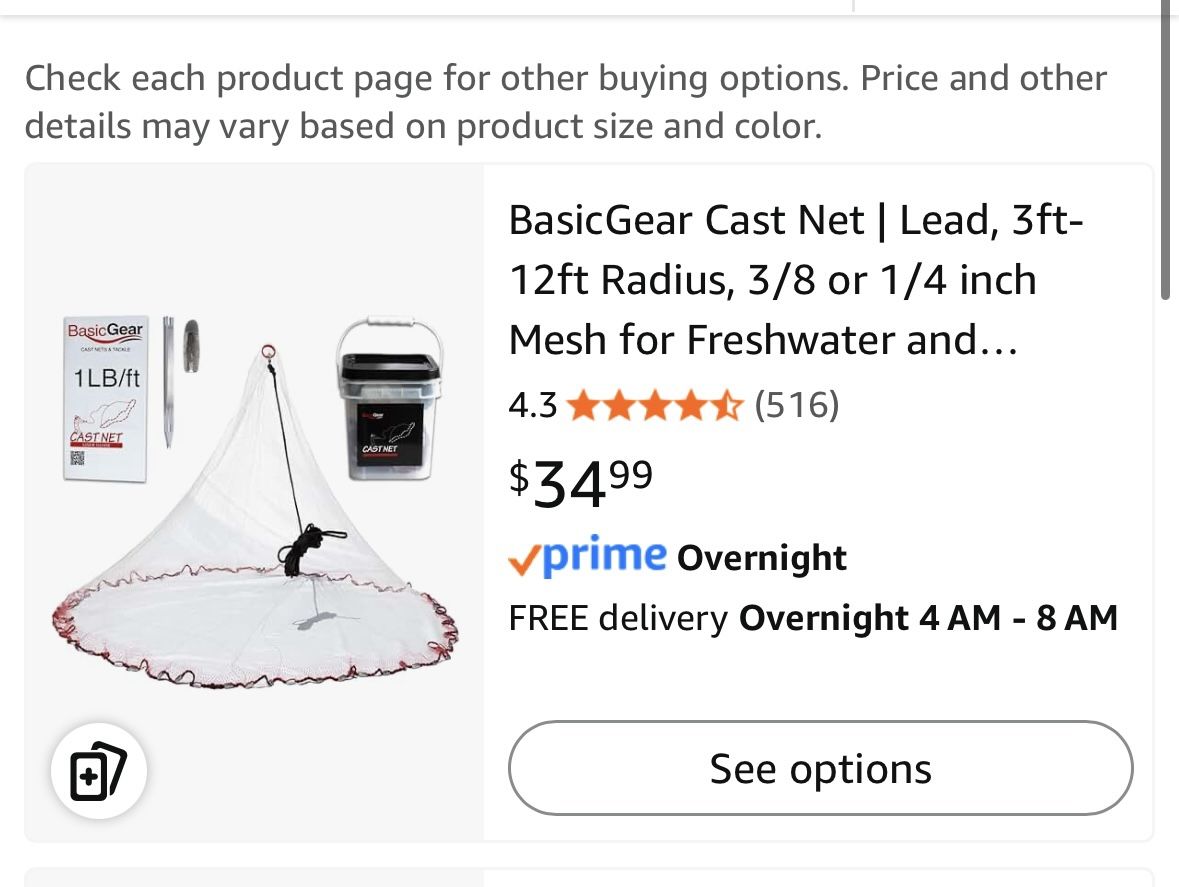Tap the bold Overnight label beside Prime
The image size is (1179, 887).
[762, 558]
